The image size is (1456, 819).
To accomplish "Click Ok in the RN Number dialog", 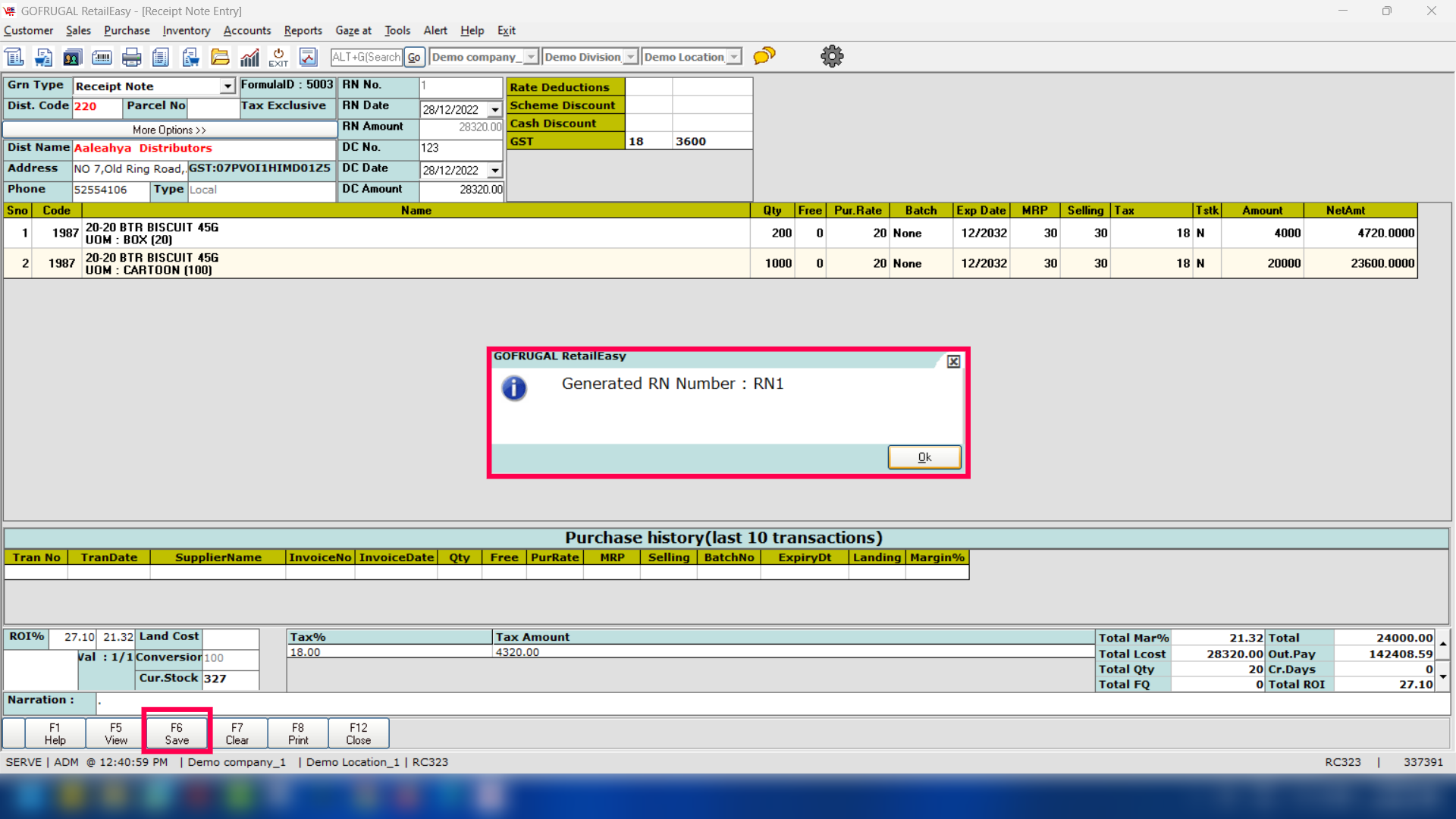I will tap(924, 457).
